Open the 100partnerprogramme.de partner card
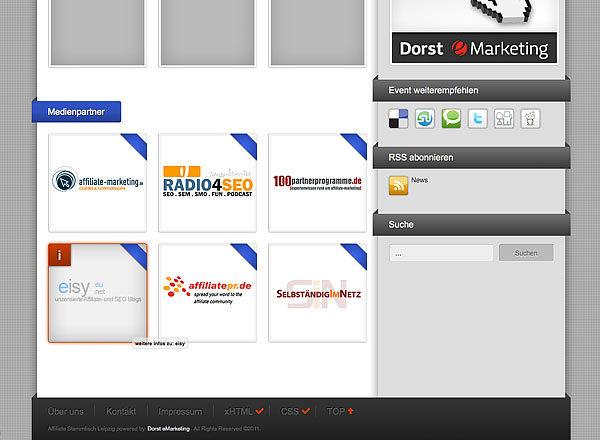 (318, 183)
